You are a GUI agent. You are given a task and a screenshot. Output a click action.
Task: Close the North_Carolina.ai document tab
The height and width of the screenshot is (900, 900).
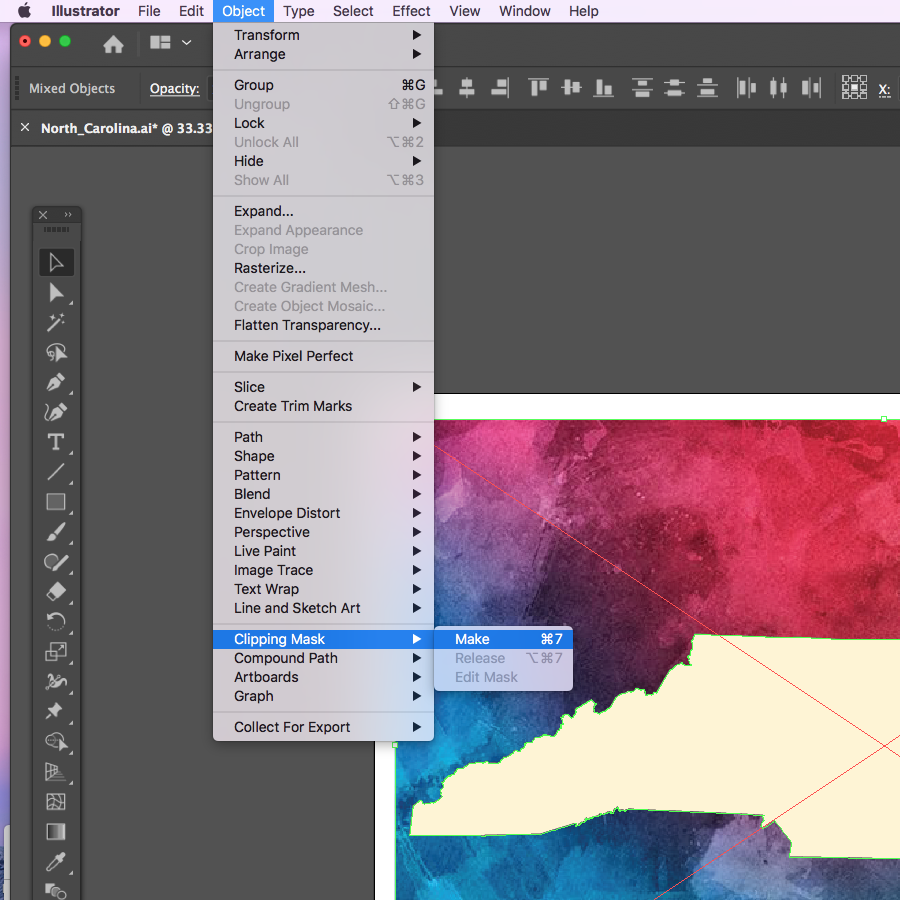pyautogui.click(x=25, y=127)
